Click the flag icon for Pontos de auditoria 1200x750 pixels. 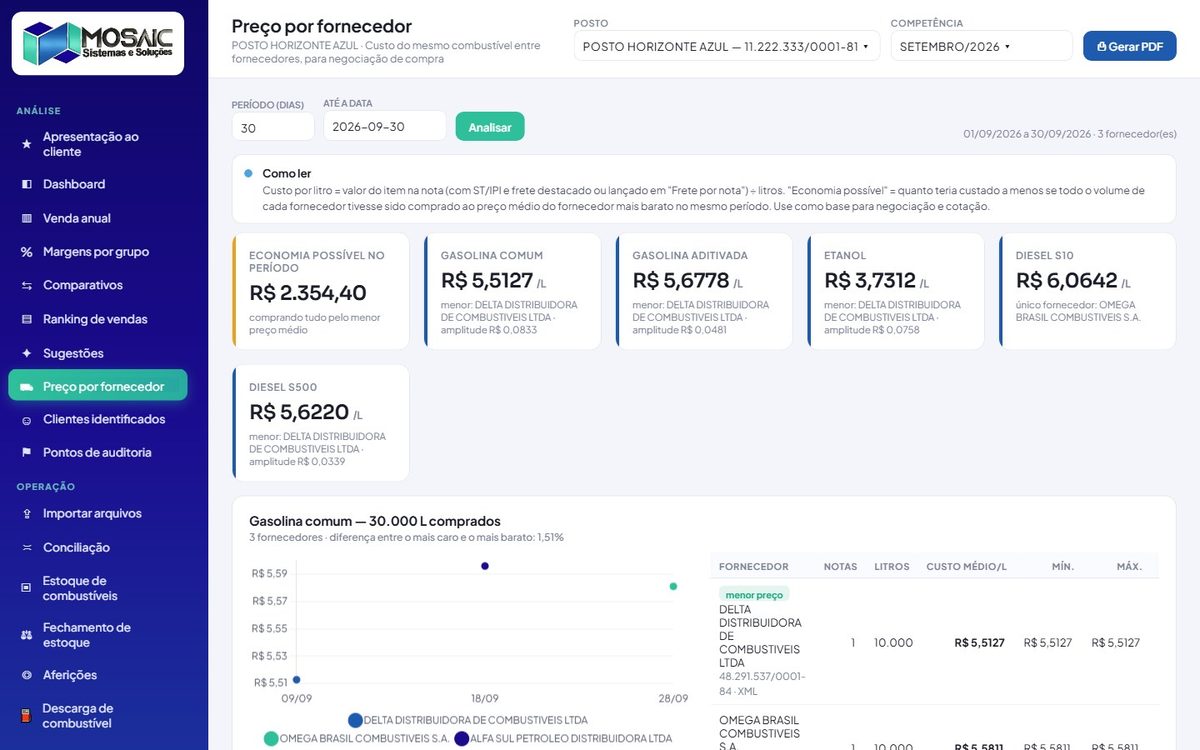pyautogui.click(x=27, y=453)
